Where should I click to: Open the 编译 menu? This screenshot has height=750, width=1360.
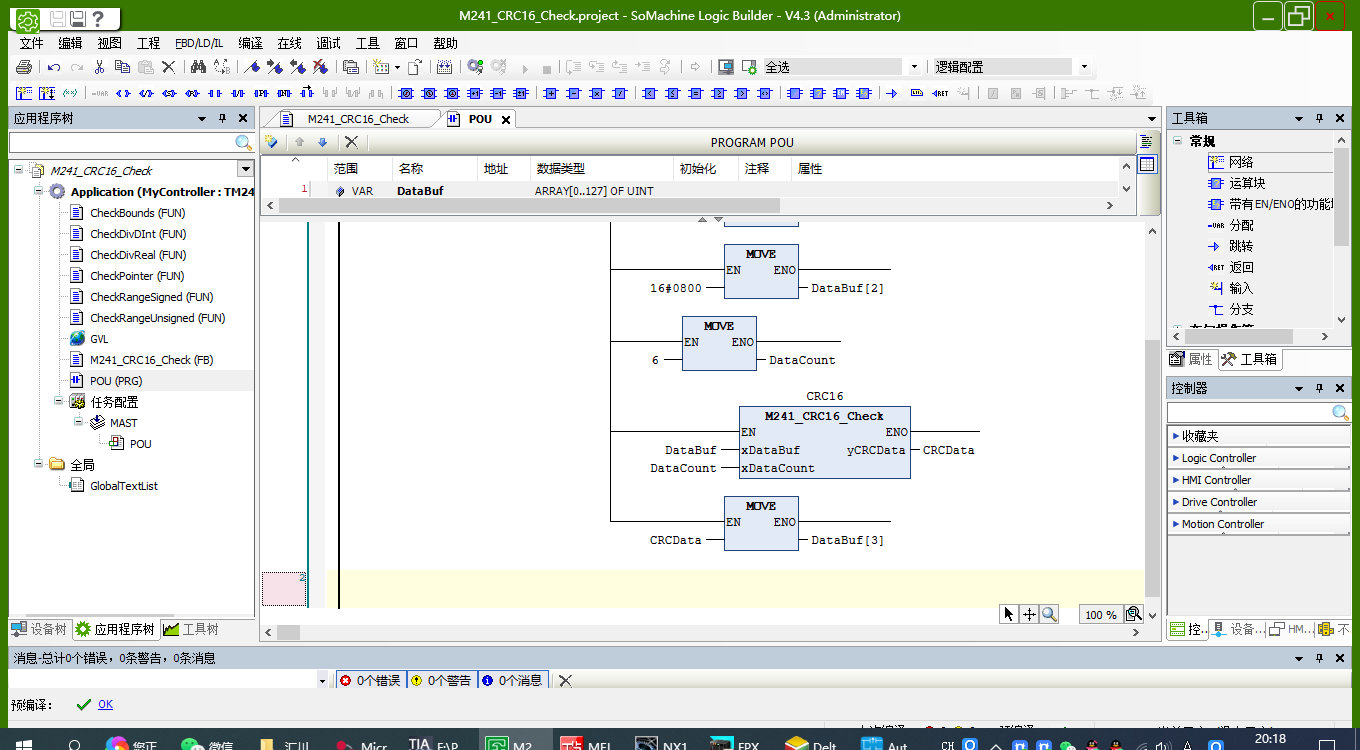pos(250,43)
